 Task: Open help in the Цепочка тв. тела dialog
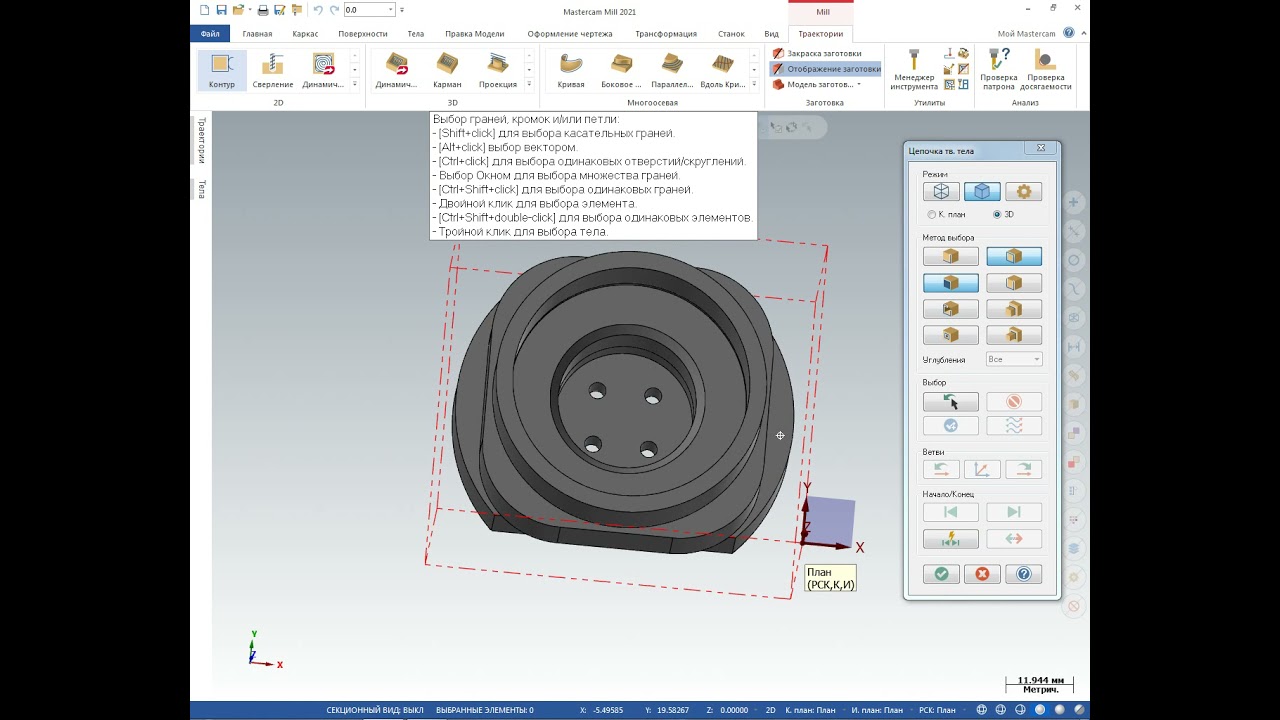tap(1023, 574)
